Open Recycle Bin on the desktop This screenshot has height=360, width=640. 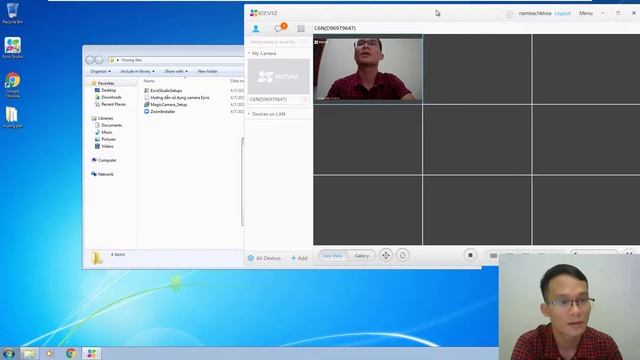13,13
